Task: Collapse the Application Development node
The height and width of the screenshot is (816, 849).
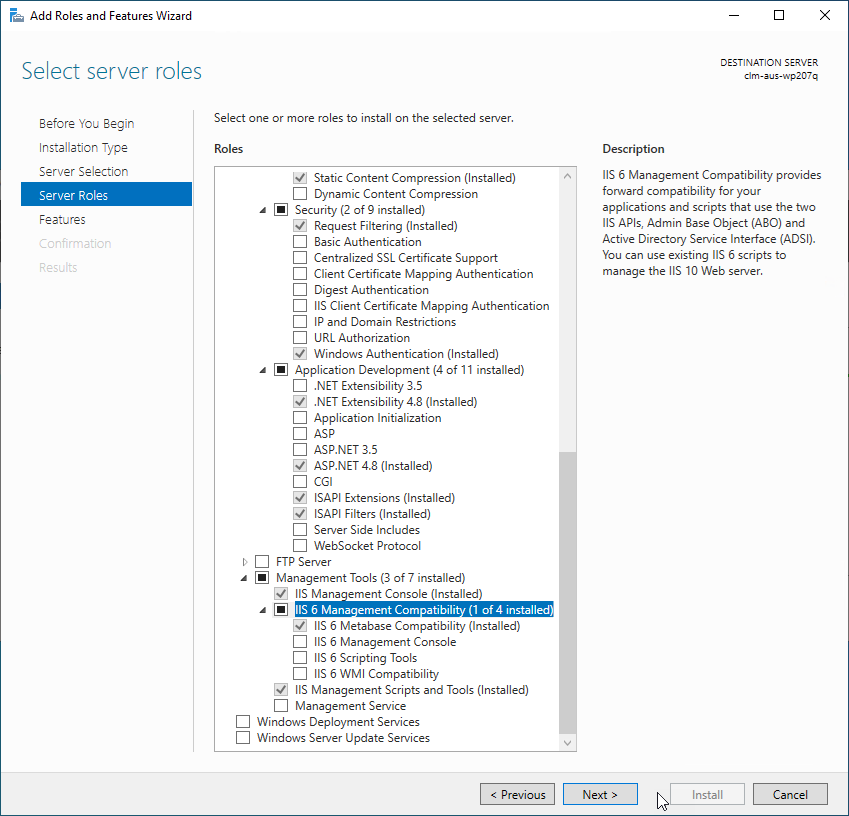Action: coord(263,370)
